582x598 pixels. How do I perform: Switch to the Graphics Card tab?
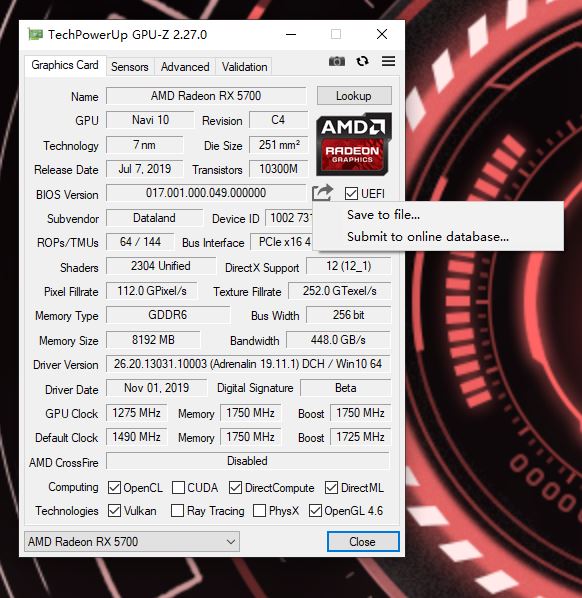click(65, 66)
